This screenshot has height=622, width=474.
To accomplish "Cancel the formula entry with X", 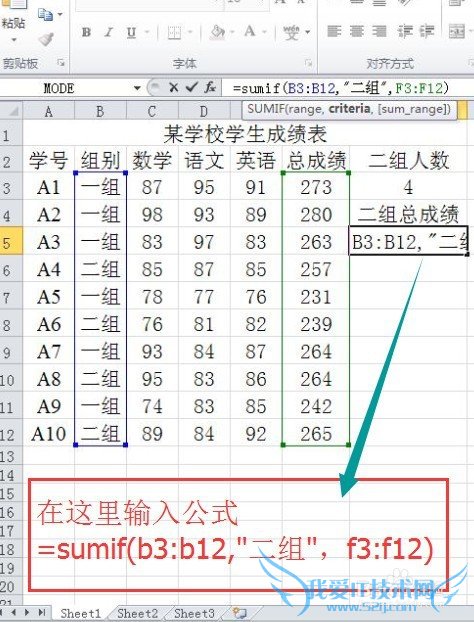I will tap(173, 87).
